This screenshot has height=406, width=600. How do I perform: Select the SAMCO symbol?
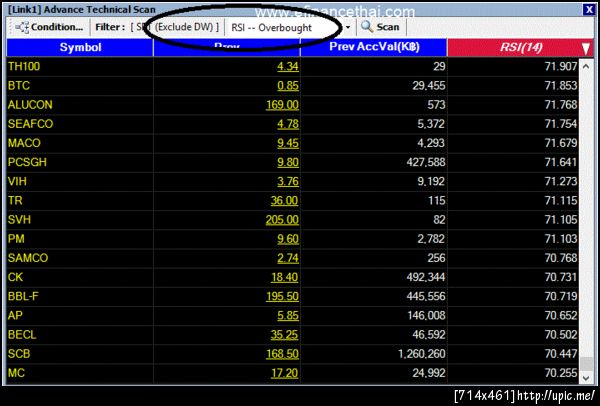[x=28, y=258]
